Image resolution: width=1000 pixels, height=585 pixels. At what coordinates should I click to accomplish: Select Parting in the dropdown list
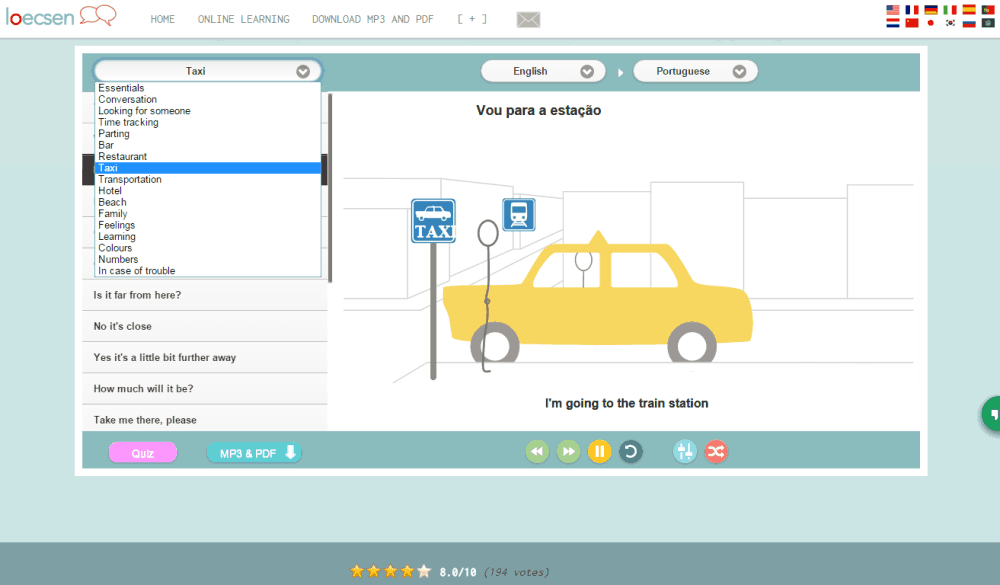(208, 134)
